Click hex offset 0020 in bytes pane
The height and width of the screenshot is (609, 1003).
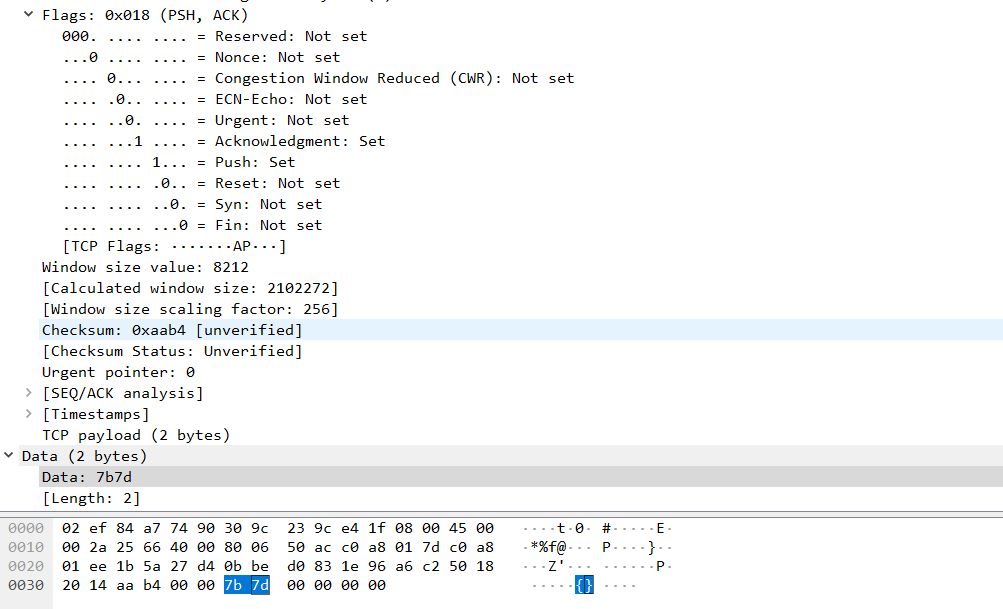coord(26,566)
